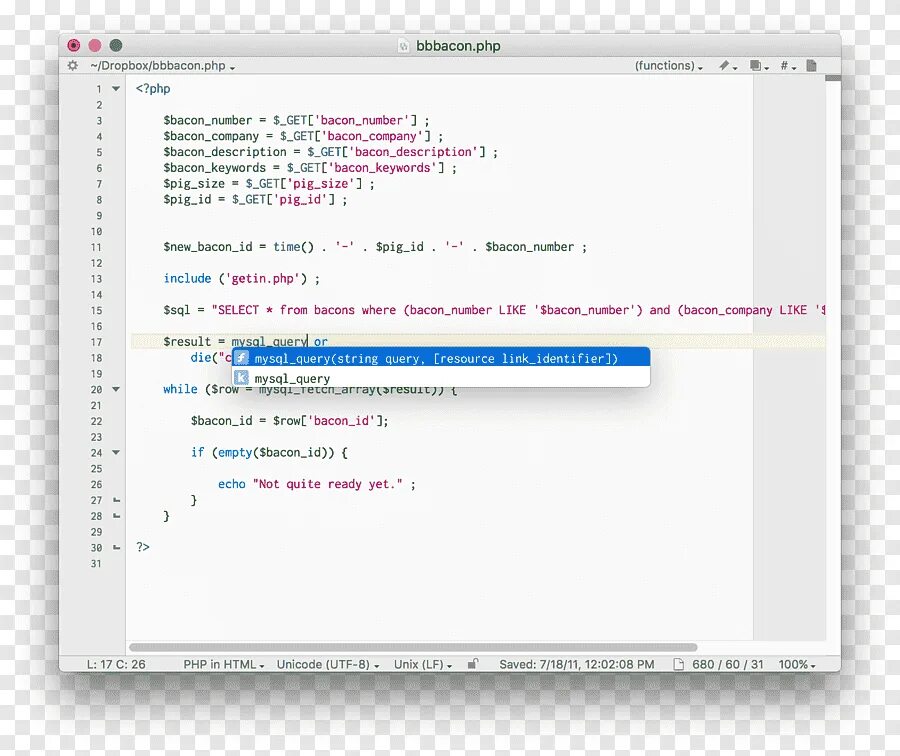
Task: Click the horizontal scrollbar thumb
Action: pos(413,647)
